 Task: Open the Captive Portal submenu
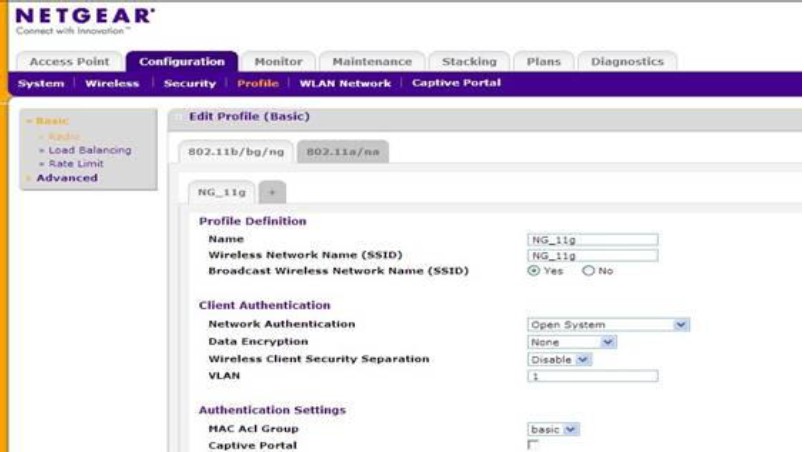coord(456,83)
